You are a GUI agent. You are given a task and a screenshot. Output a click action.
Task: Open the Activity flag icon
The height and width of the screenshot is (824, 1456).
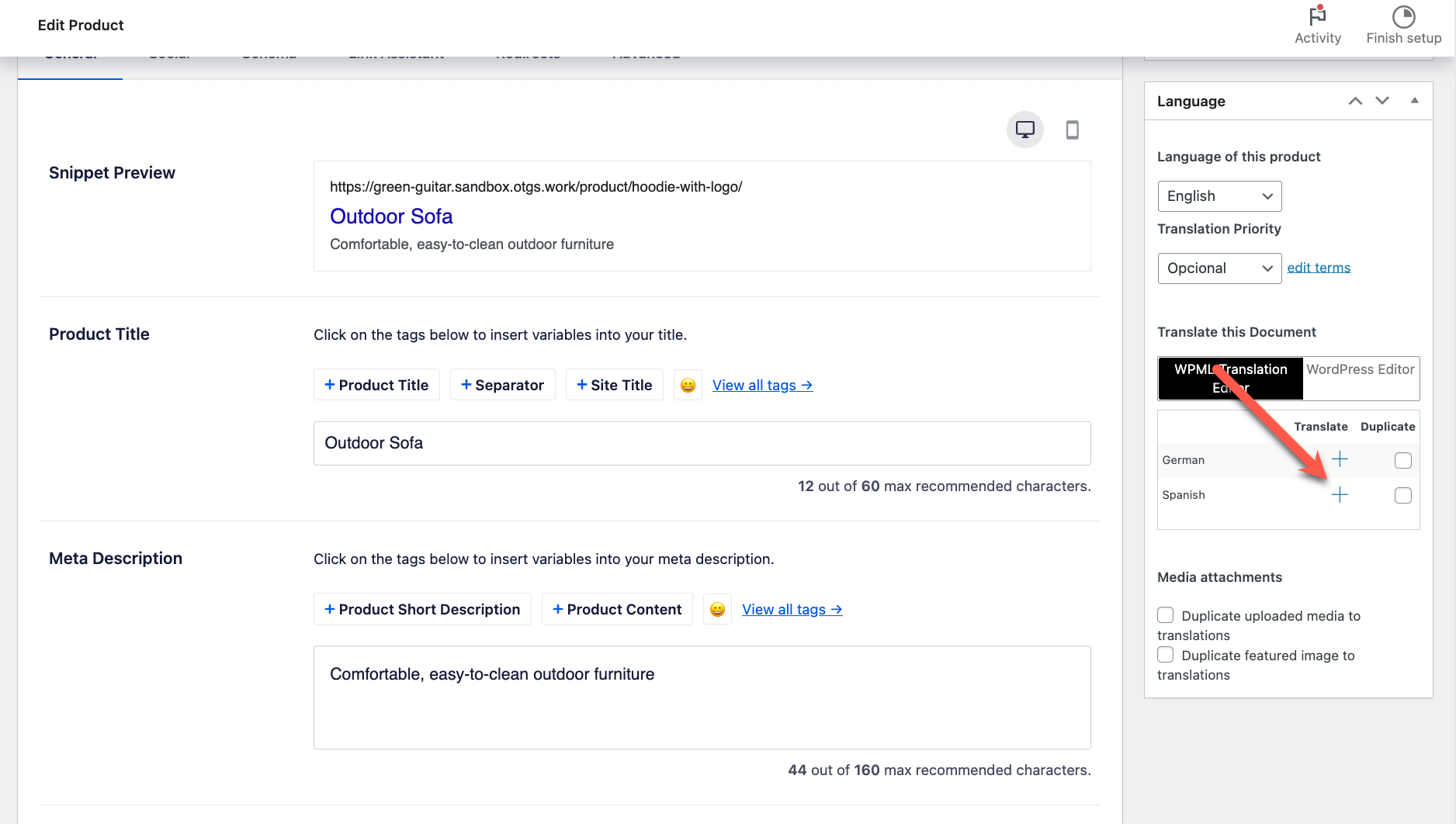tap(1317, 16)
